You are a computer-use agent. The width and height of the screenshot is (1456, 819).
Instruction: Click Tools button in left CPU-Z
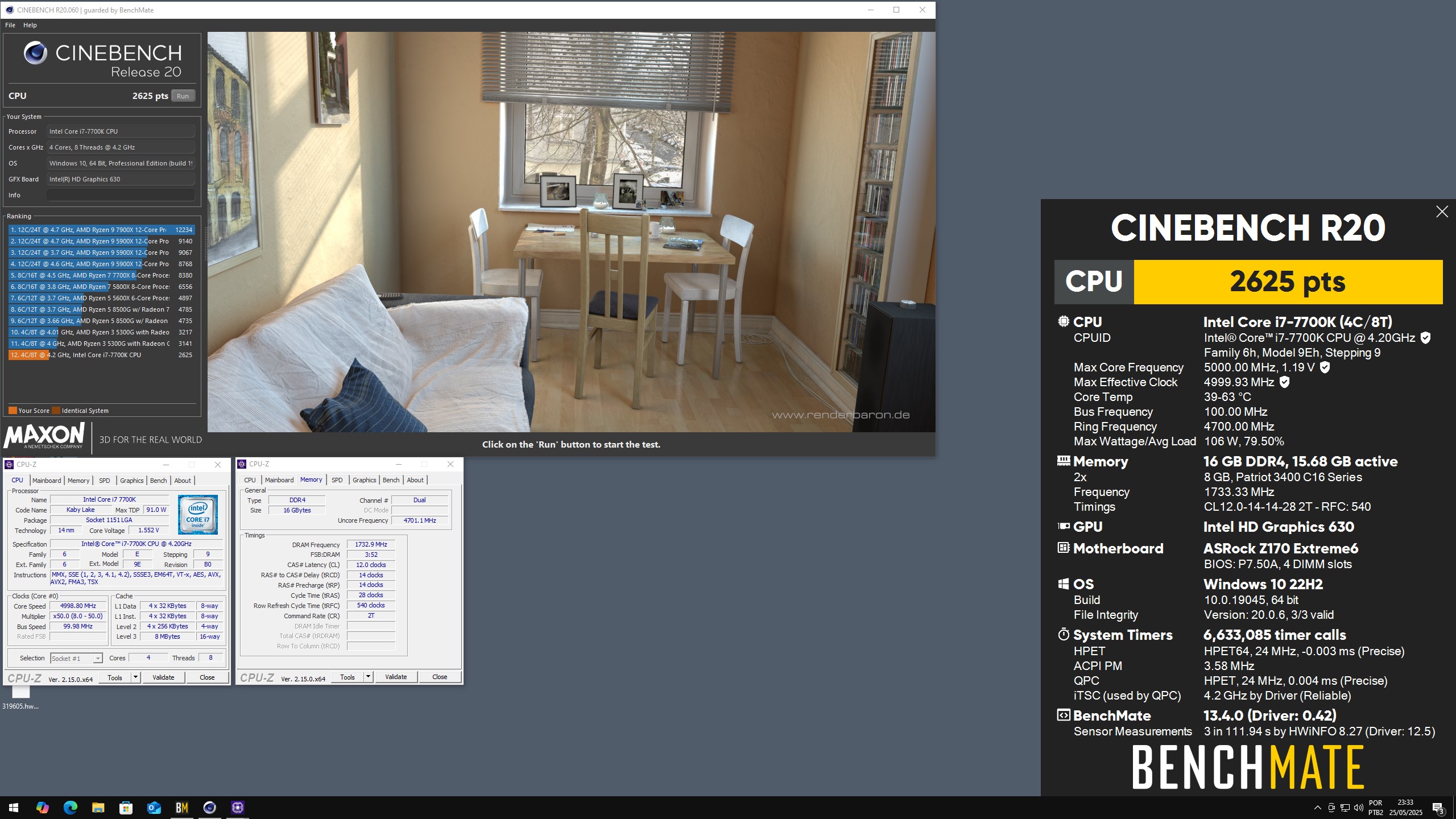[x=115, y=677]
